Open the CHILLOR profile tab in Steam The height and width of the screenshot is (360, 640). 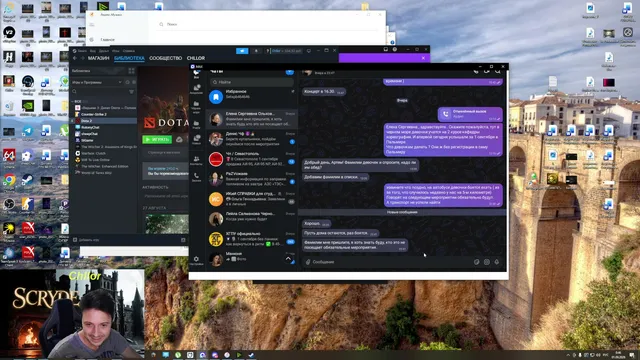click(x=196, y=58)
